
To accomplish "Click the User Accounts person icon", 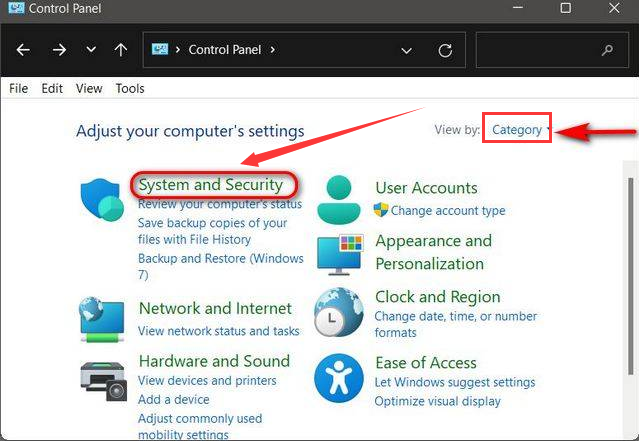I will coord(339,198).
